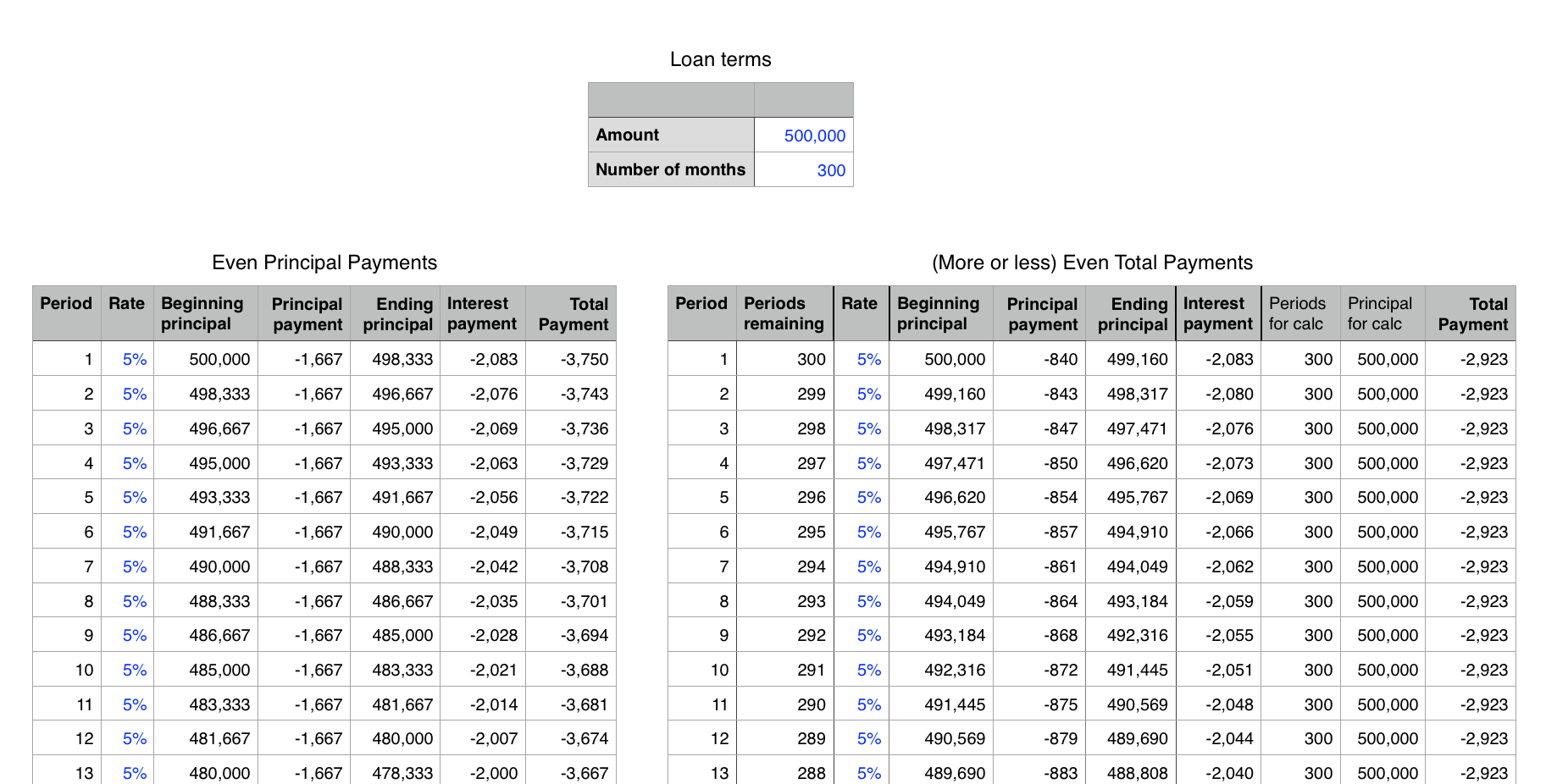Select the blue 300 Number of months value

(804, 169)
